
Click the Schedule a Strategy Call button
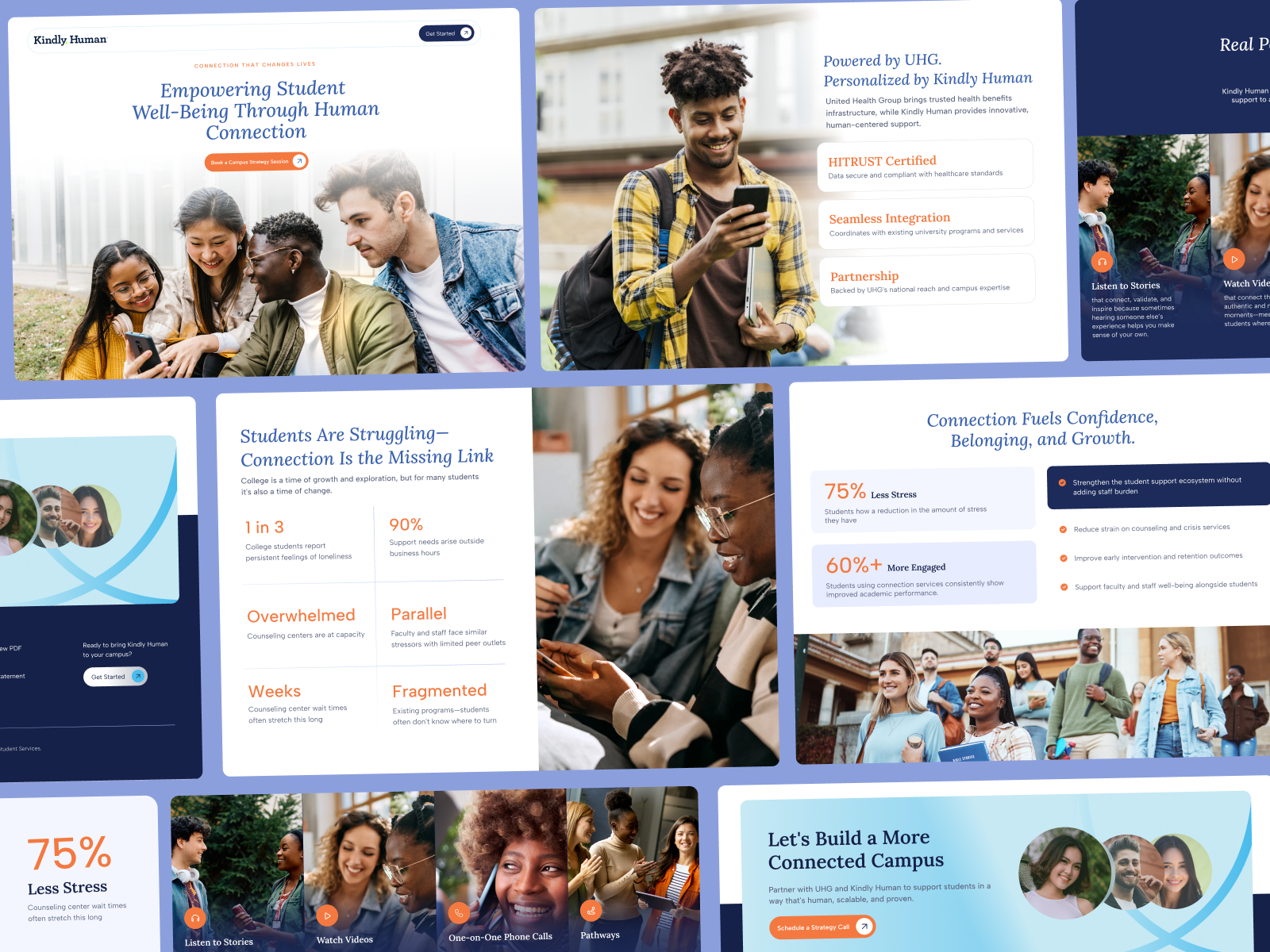coord(822,927)
